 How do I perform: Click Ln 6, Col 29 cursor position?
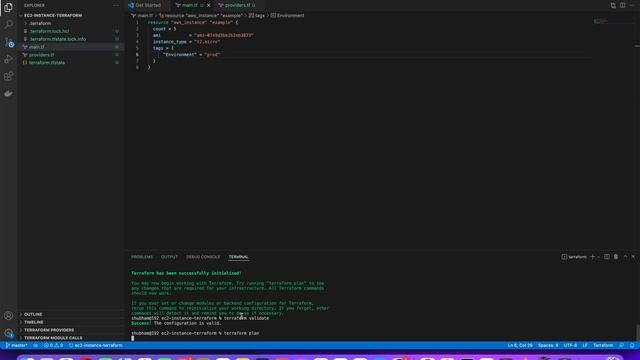(520, 345)
